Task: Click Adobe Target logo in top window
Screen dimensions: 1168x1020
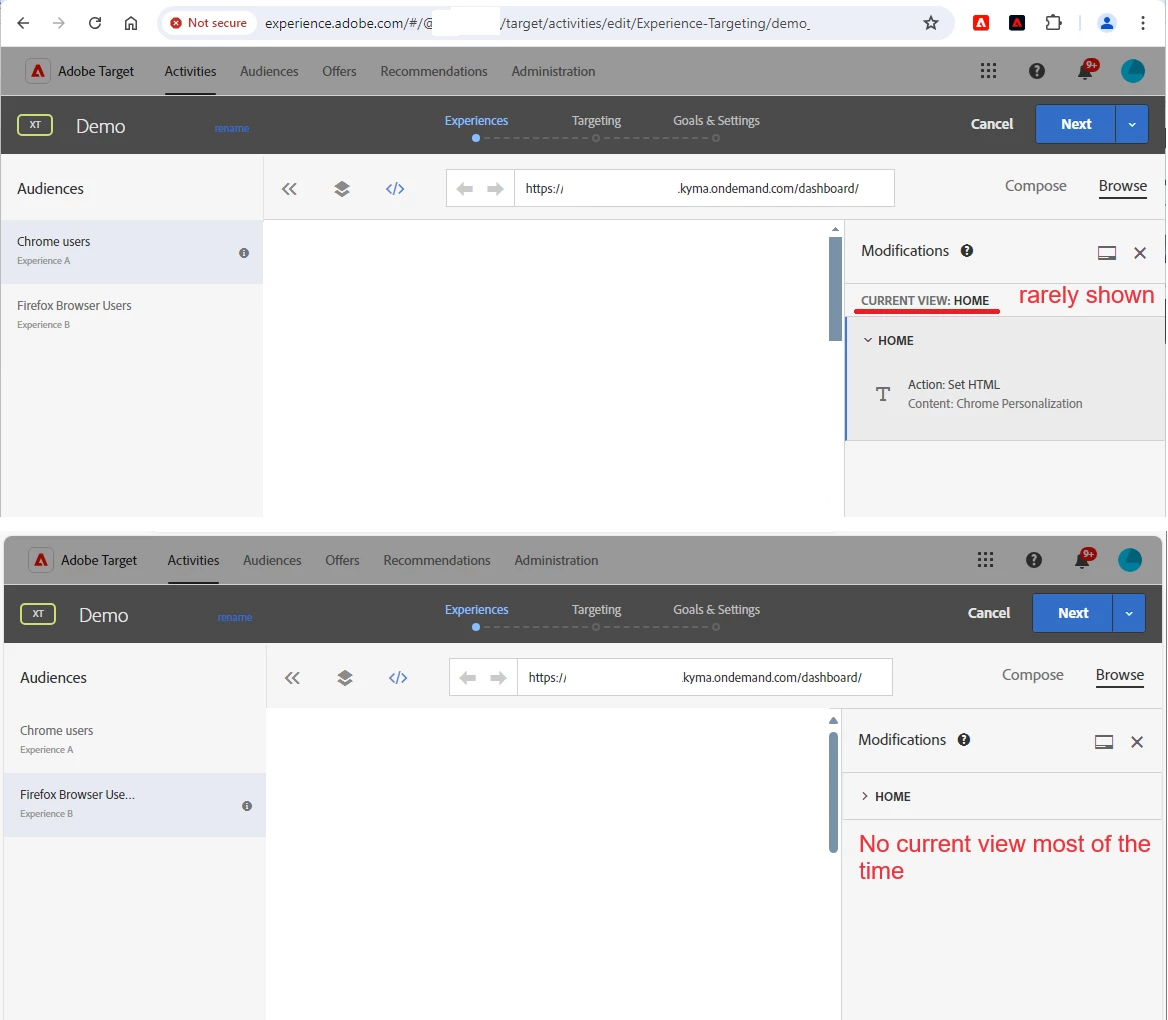Action: pyautogui.click(x=38, y=71)
